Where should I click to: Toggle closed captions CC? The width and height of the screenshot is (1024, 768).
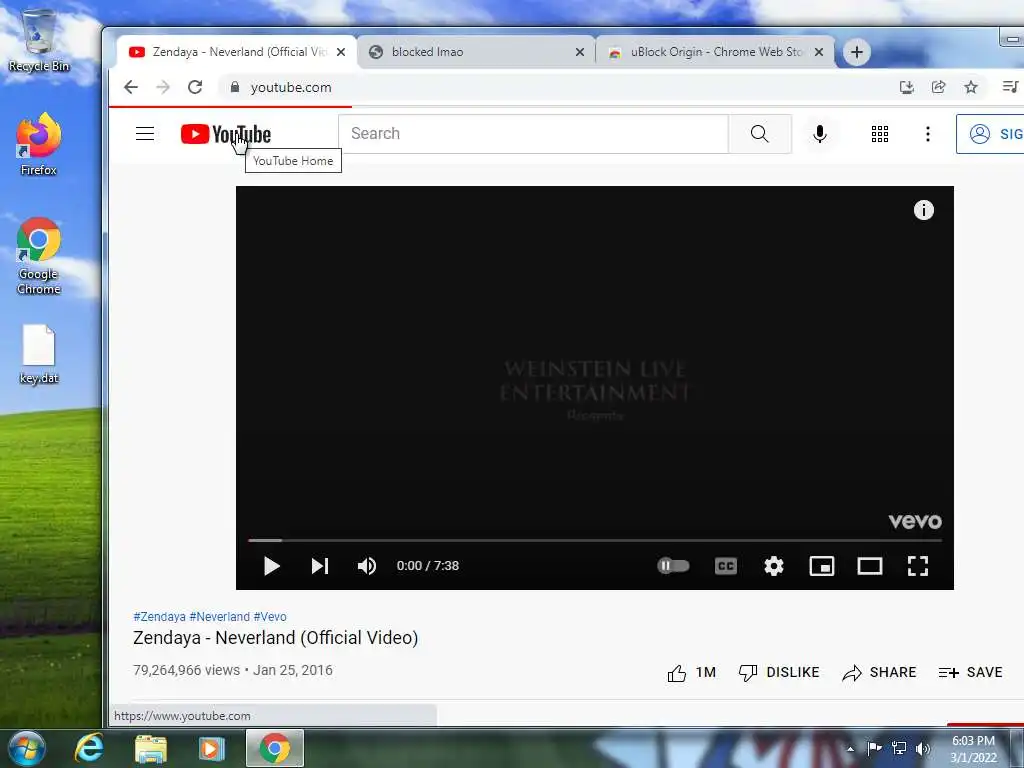pos(726,566)
